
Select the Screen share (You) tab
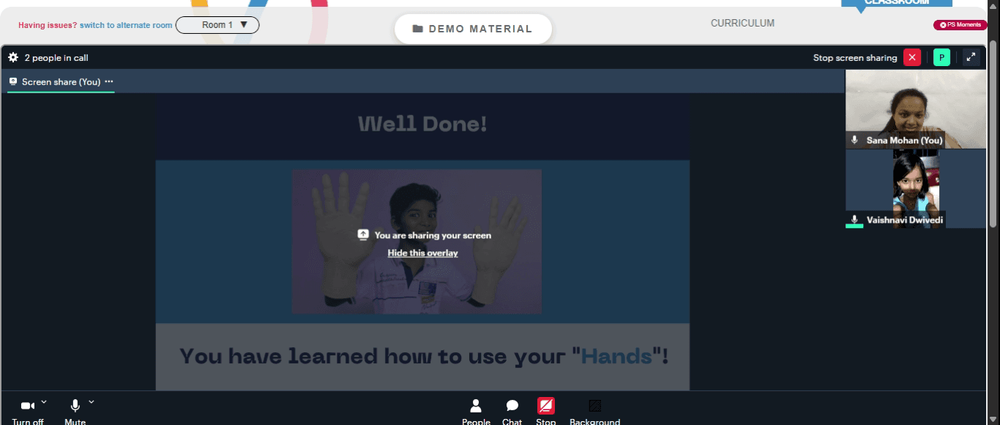pos(61,82)
